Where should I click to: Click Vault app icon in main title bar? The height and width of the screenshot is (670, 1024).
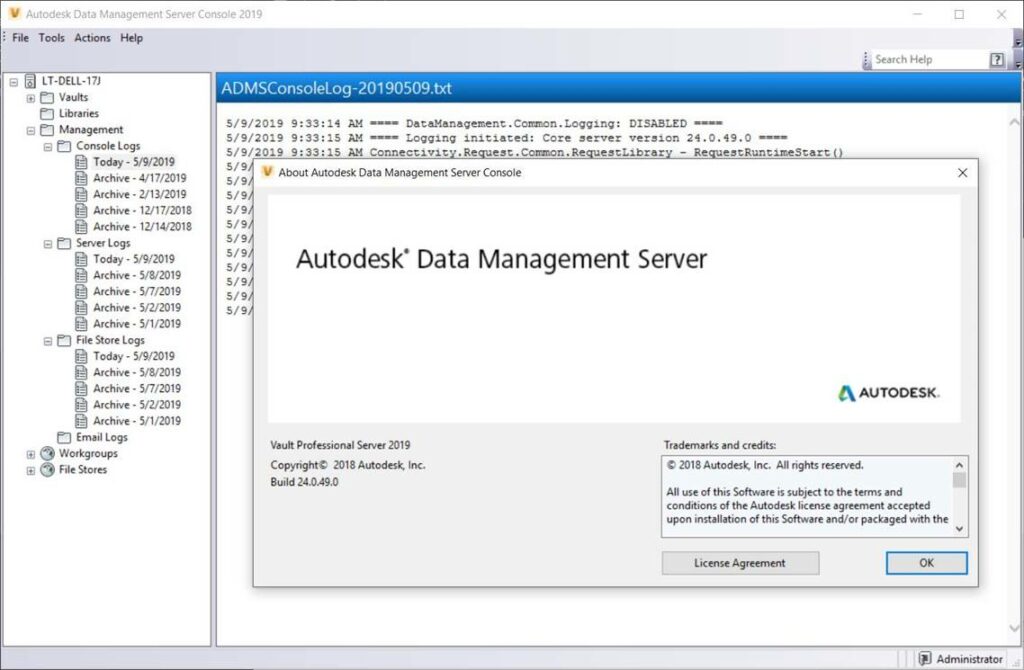pyautogui.click(x=14, y=13)
